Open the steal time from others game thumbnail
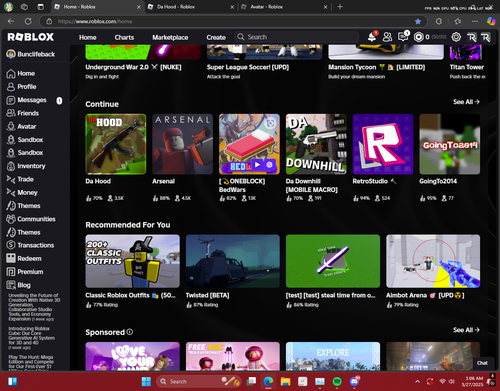The width and height of the screenshot is (500, 391). pyautogui.click(x=333, y=261)
